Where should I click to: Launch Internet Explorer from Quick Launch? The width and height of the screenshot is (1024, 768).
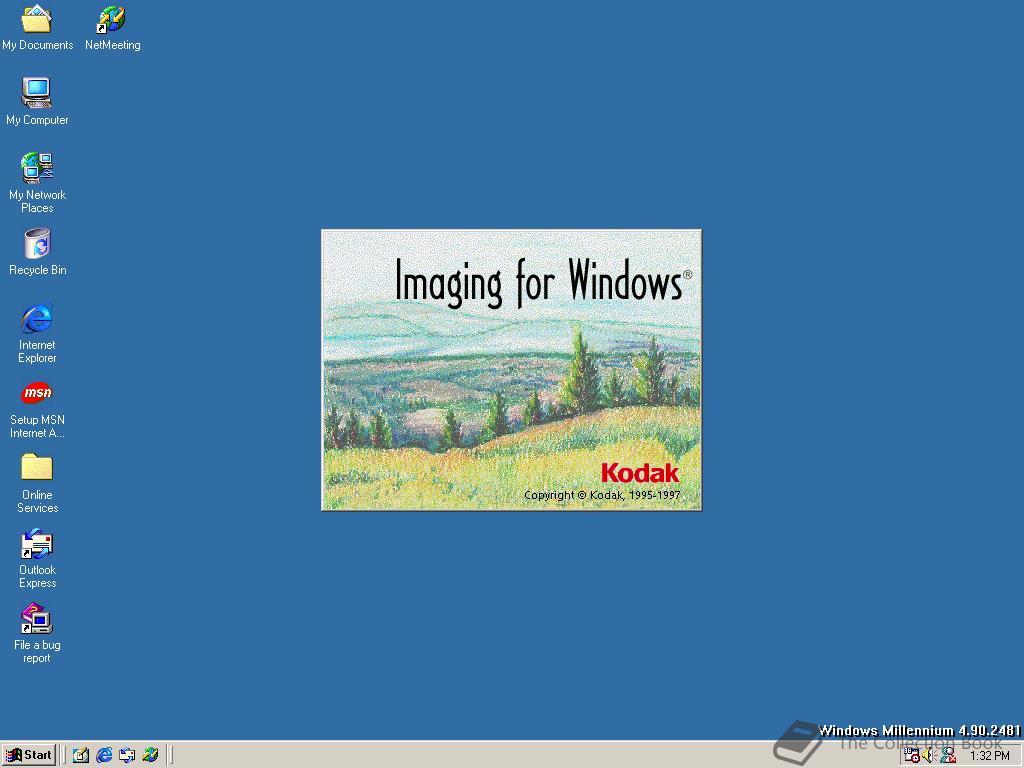click(x=104, y=755)
